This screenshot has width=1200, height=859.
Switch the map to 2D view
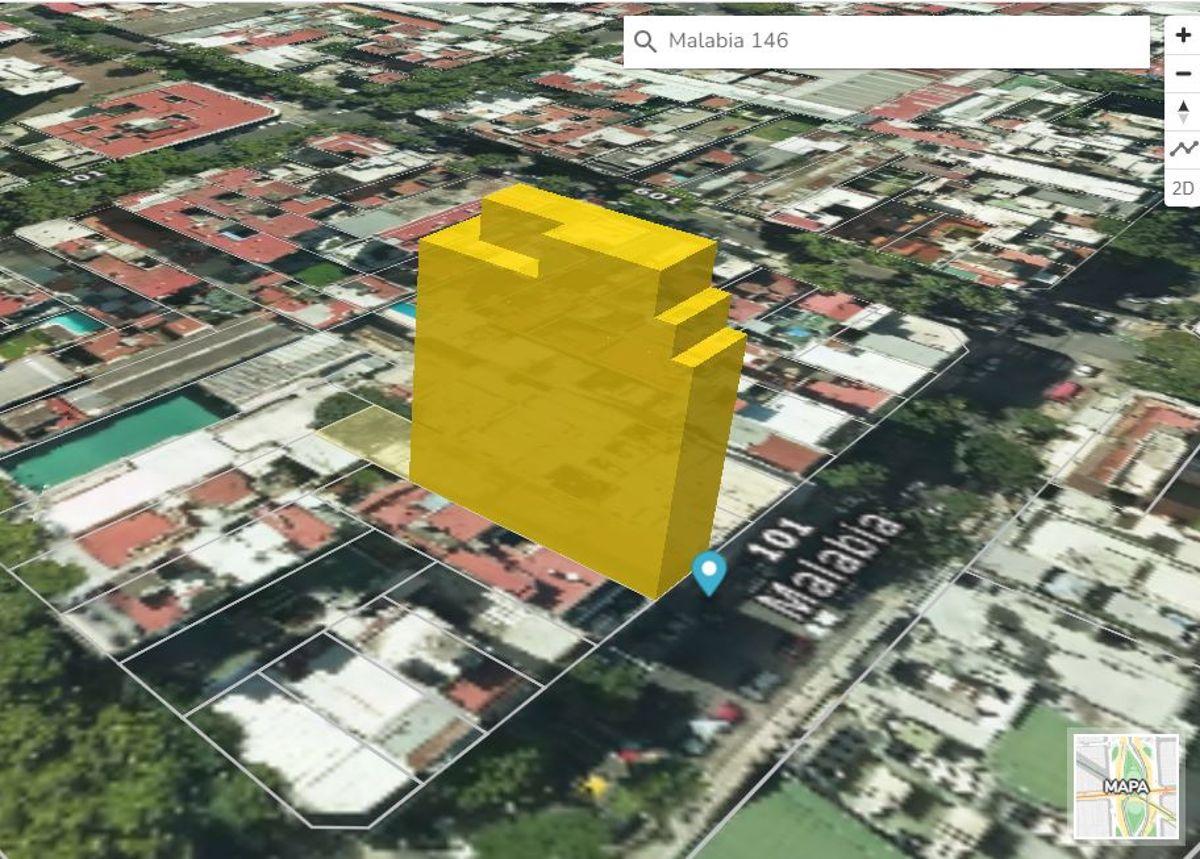(x=1183, y=188)
